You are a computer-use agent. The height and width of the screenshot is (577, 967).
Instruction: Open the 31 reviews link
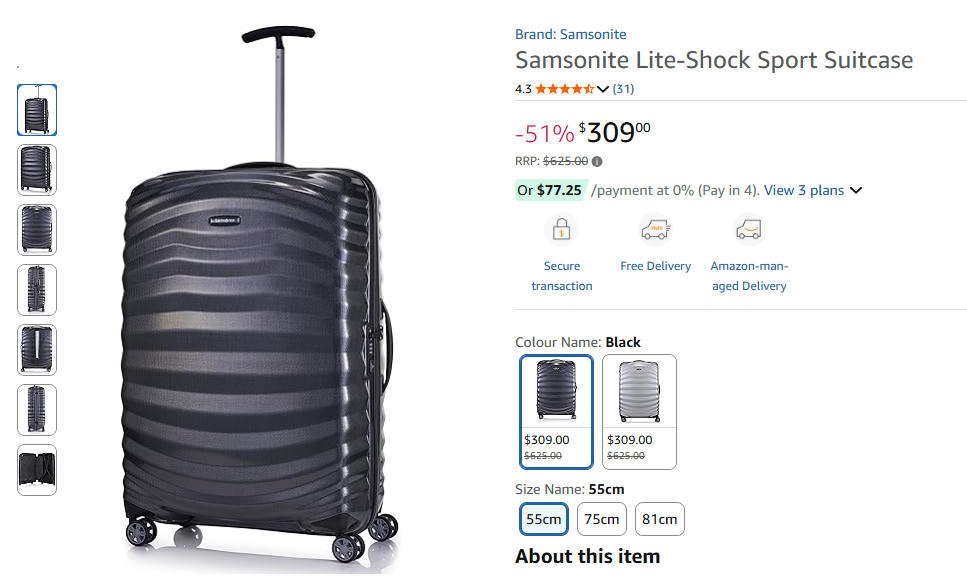tap(623, 89)
